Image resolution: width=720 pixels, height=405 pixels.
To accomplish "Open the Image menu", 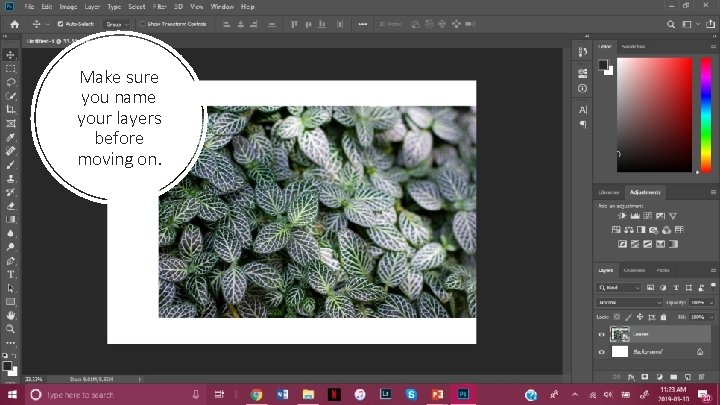I will [x=68, y=6].
